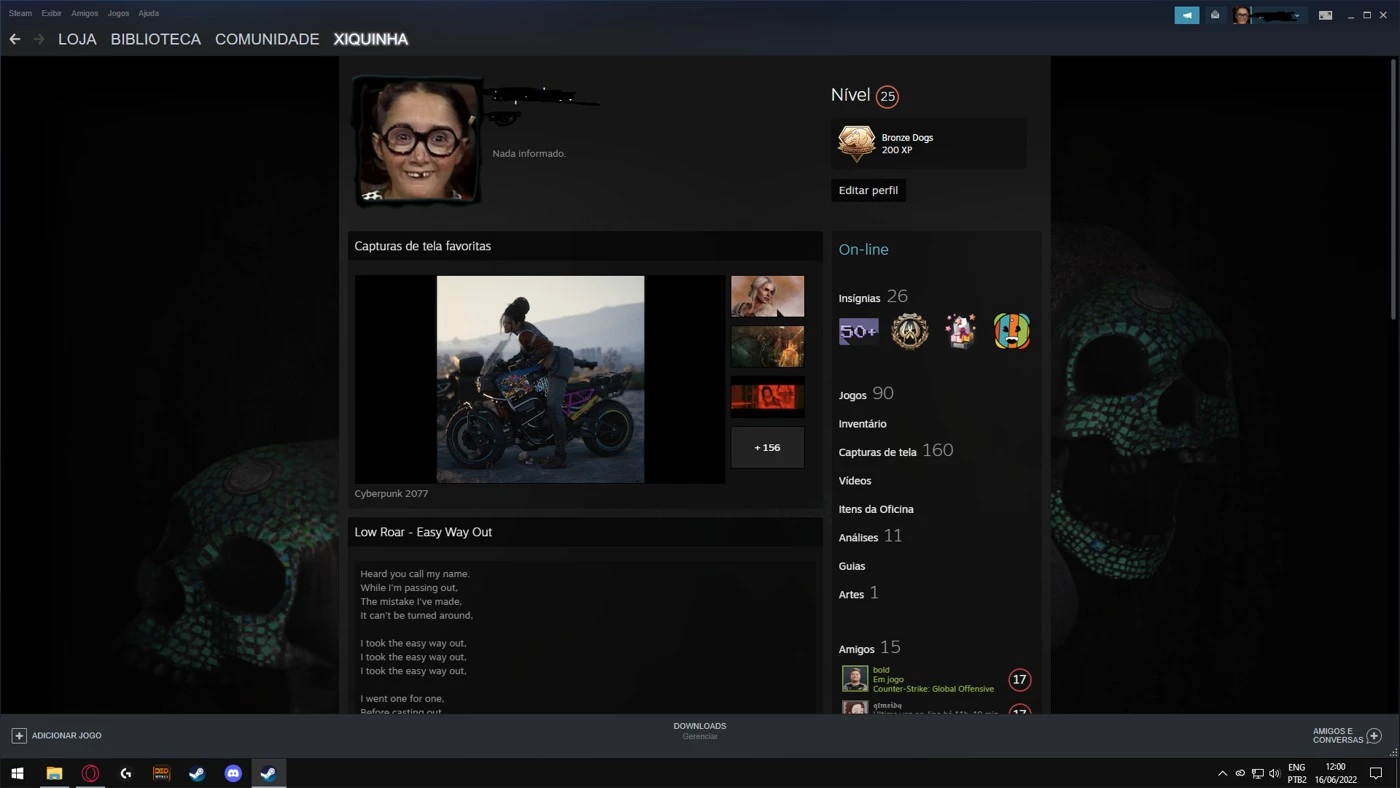This screenshot has width=1400, height=788.
Task: Select the XIQUINHA profile tab
Action: [371, 39]
